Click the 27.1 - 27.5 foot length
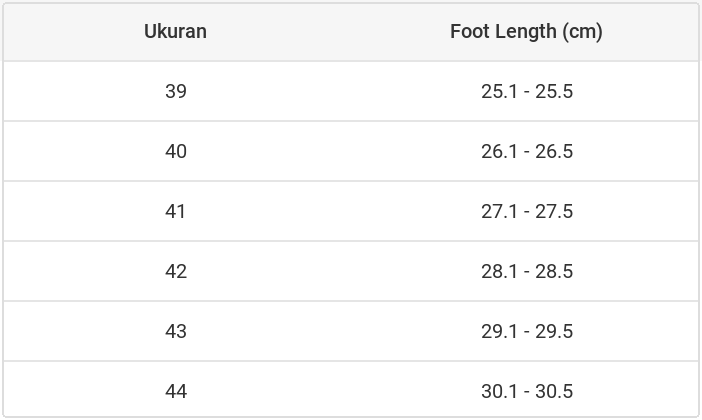The height and width of the screenshot is (420, 702). 526,211
